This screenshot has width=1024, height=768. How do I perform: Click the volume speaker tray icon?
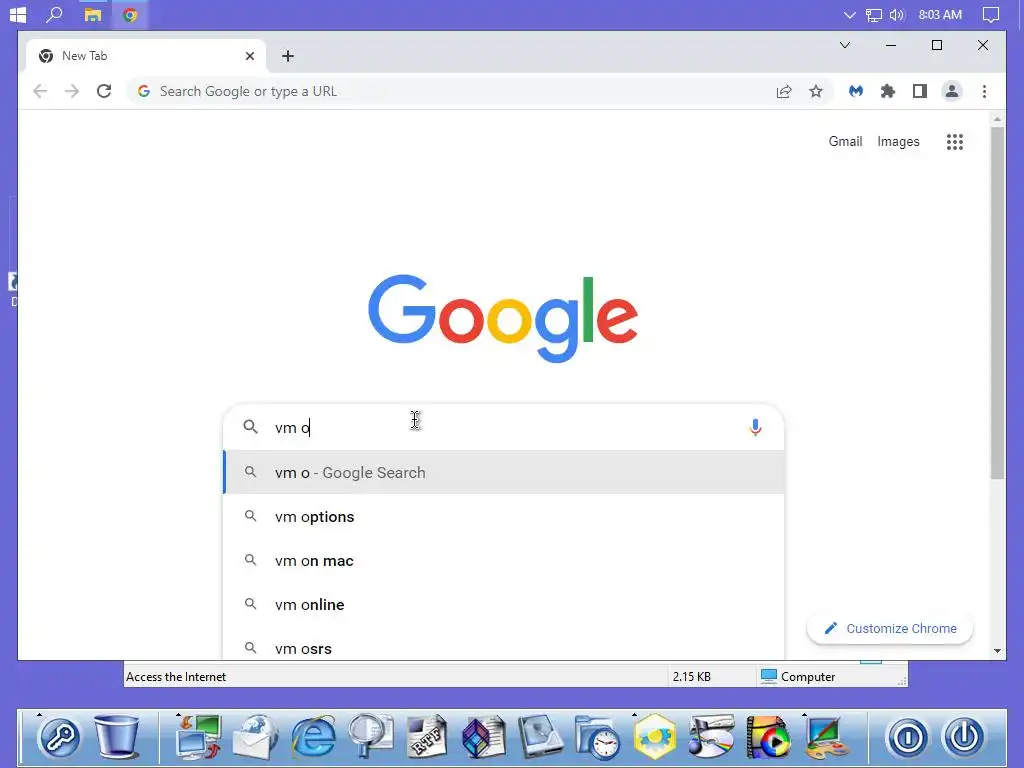click(x=897, y=14)
